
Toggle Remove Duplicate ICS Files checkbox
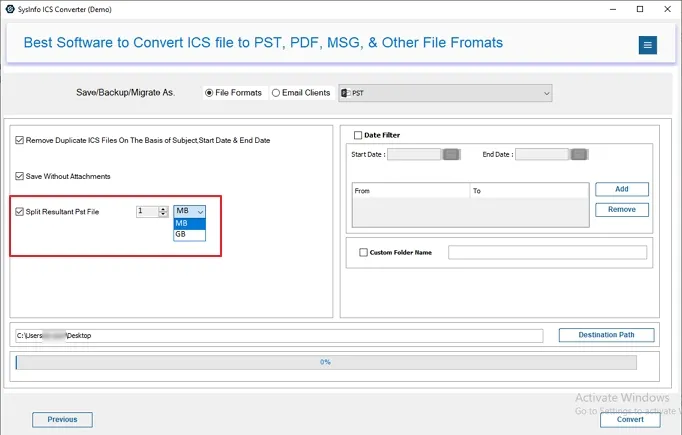[x=19, y=140]
